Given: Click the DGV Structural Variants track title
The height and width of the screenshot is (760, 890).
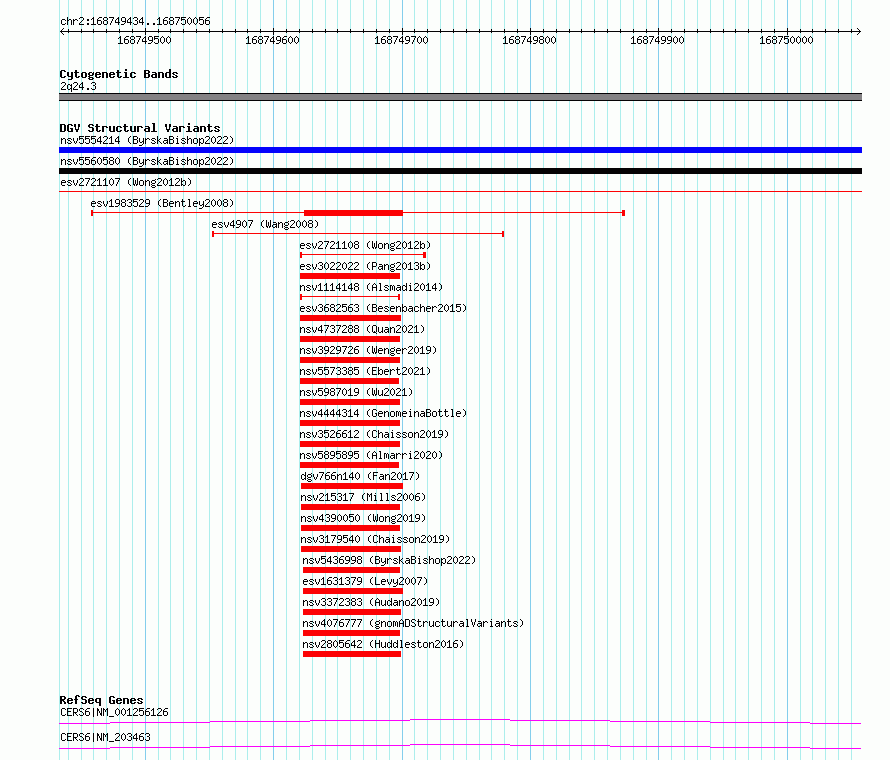Looking at the screenshot, I should pos(140,128).
